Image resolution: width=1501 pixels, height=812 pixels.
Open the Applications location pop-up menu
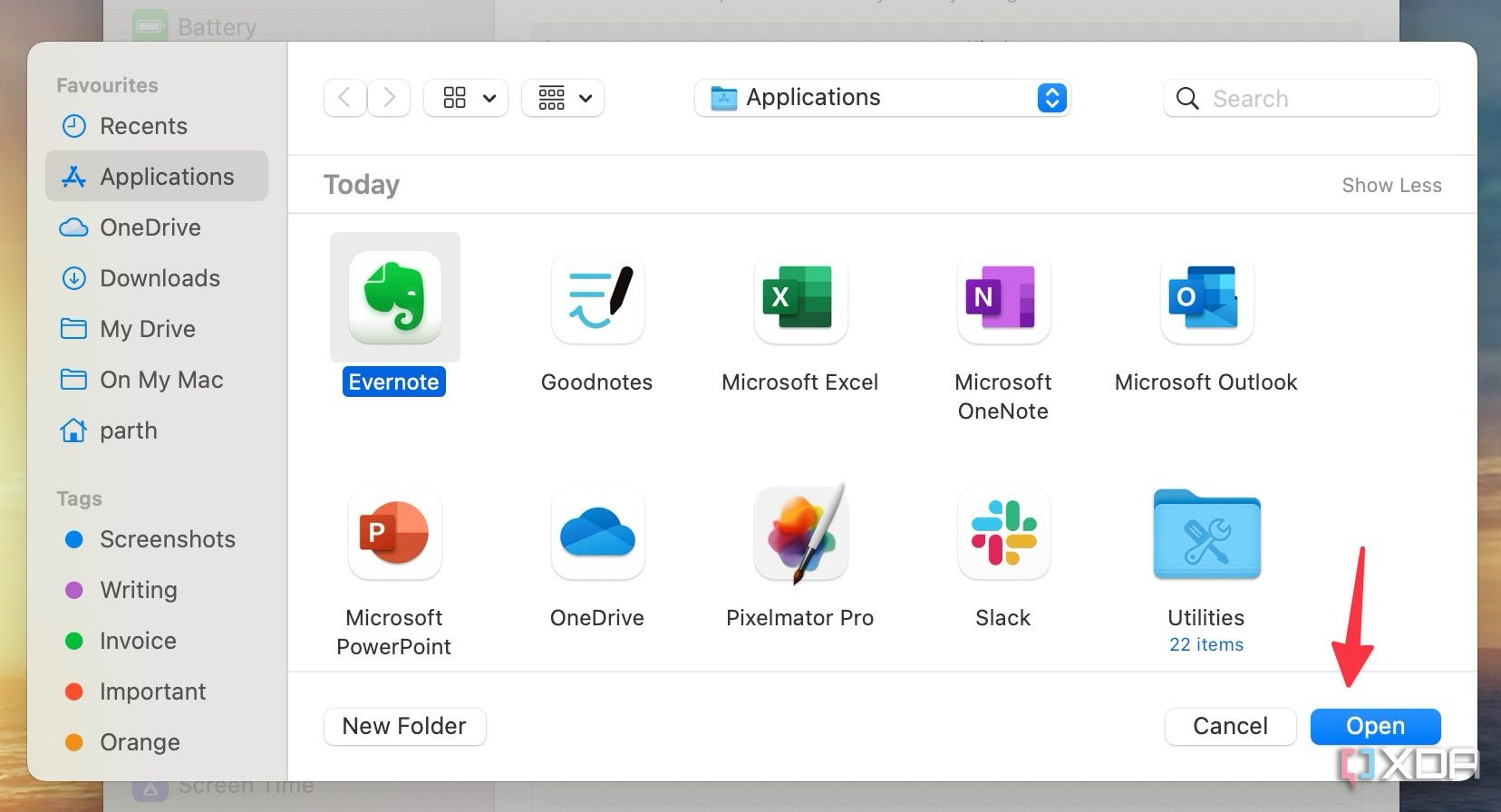(x=882, y=98)
